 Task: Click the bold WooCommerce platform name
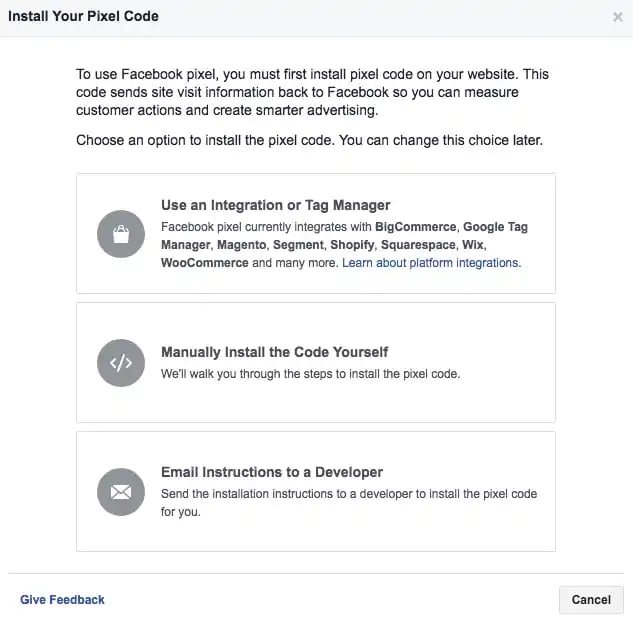pyautogui.click(x=205, y=263)
